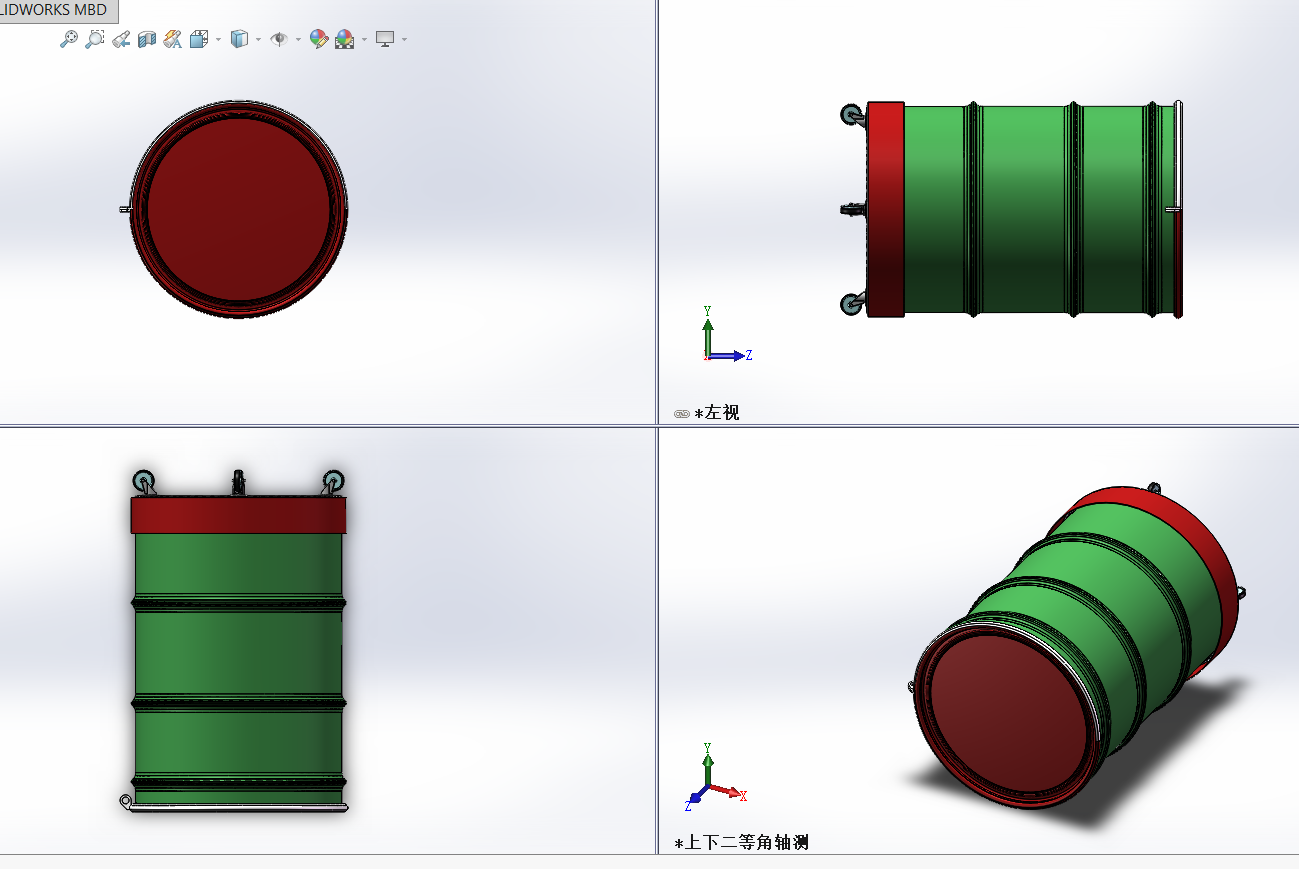Image resolution: width=1299 pixels, height=869 pixels.
Task: Select the red barrel end cap in the 左视 viewport
Action: 885,209
